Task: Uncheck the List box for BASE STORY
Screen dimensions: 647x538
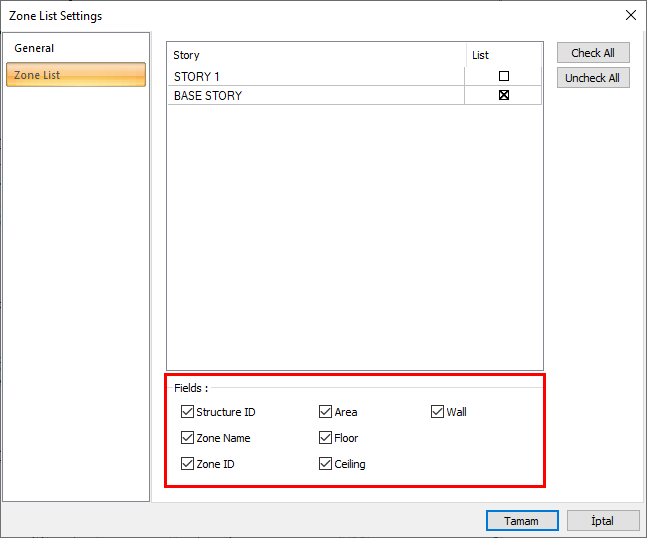Action: (x=504, y=96)
